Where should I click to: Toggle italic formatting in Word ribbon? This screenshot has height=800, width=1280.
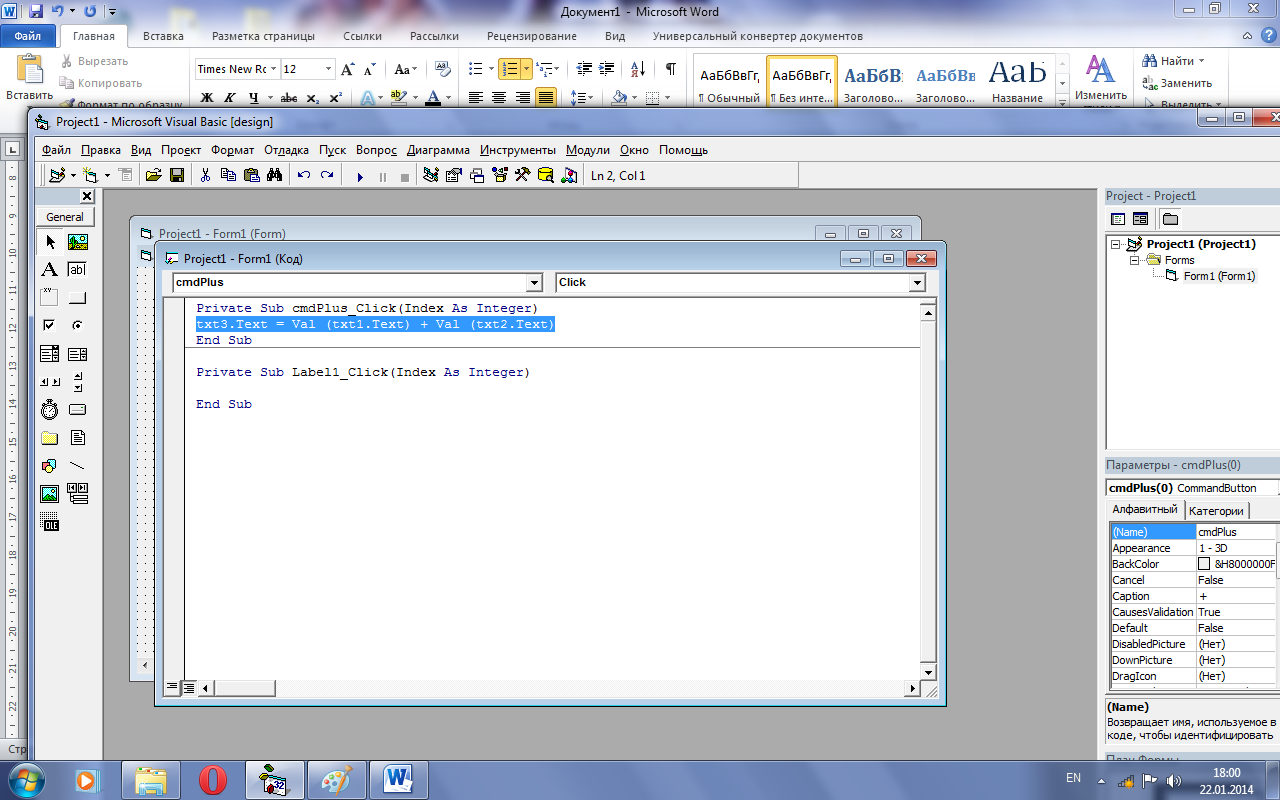click(230, 98)
